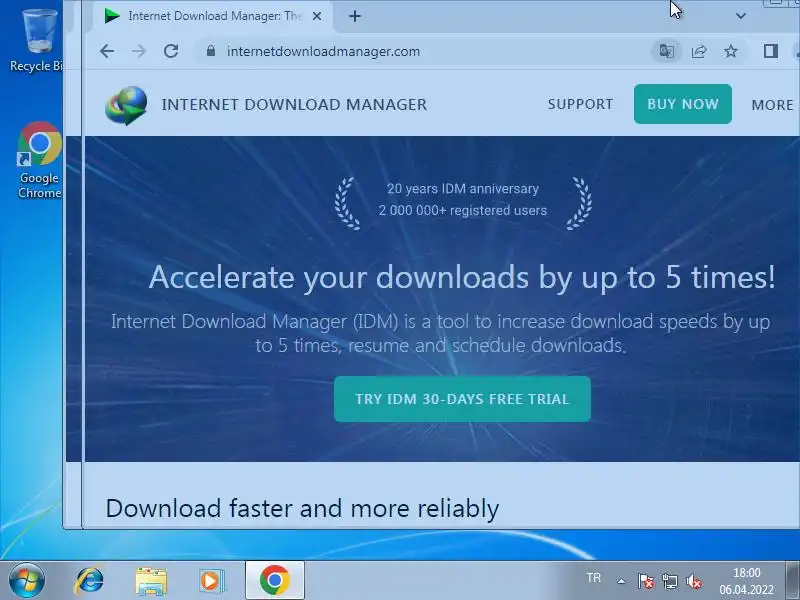Click the '2 000 000+ registered users' text

pyautogui.click(x=463, y=210)
